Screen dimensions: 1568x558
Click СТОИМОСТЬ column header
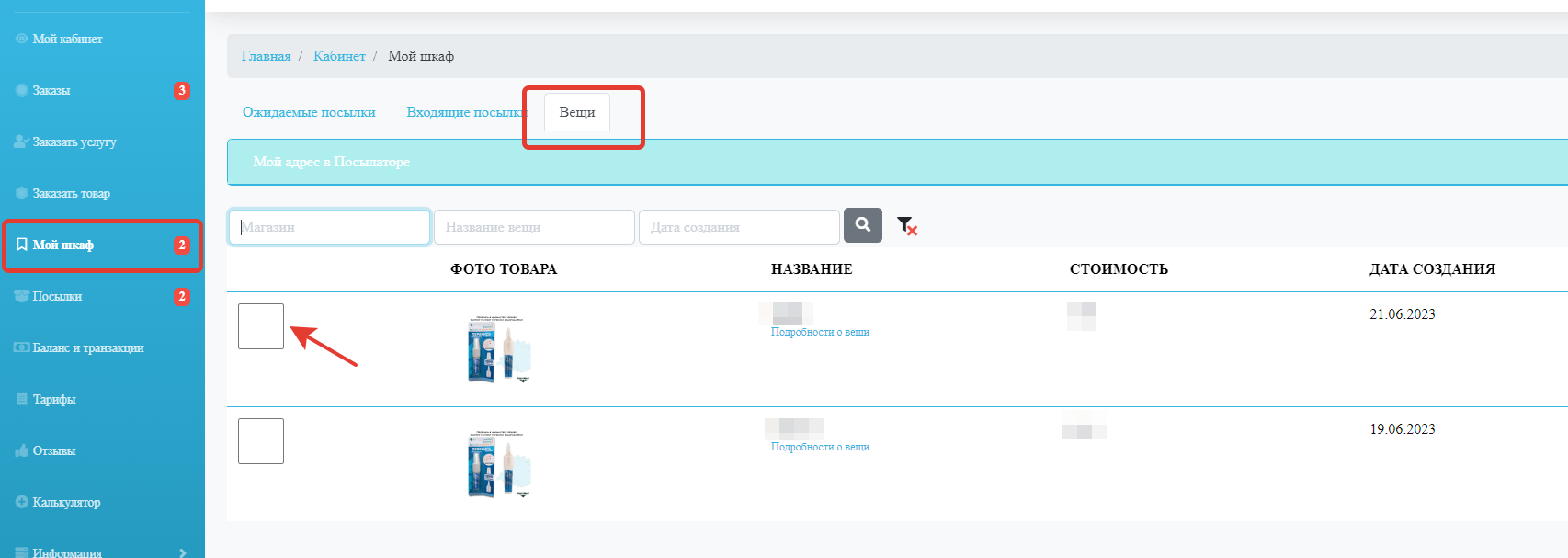1119,269
